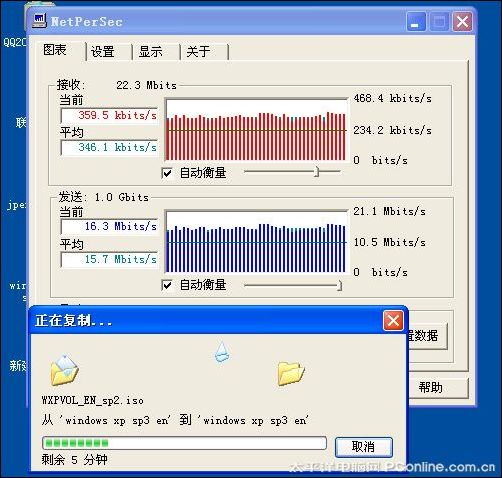
Task: Toggle 自动衡量 checkbox under 接收 graph
Action: point(167,173)
